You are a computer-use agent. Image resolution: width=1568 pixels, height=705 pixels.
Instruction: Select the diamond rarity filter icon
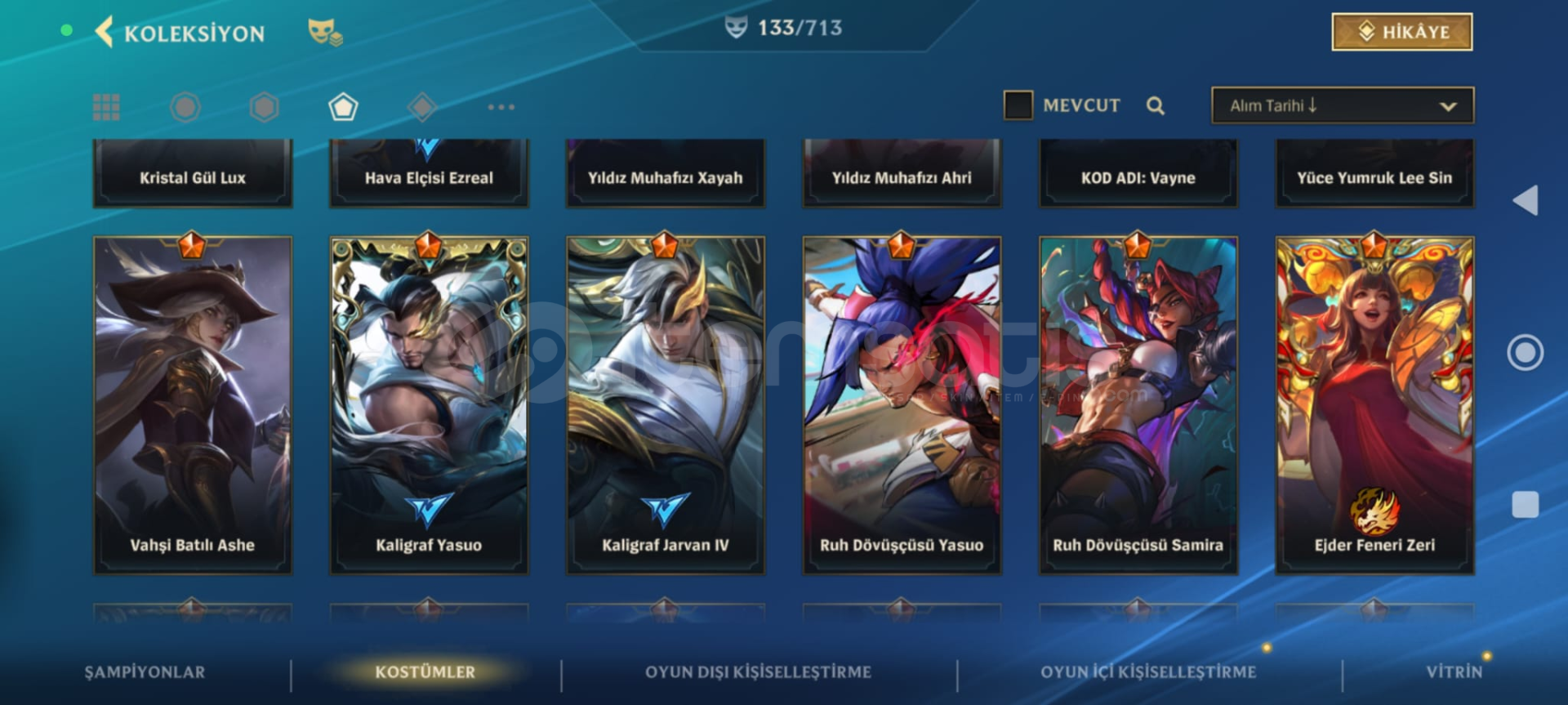click(x=422, y=107)
